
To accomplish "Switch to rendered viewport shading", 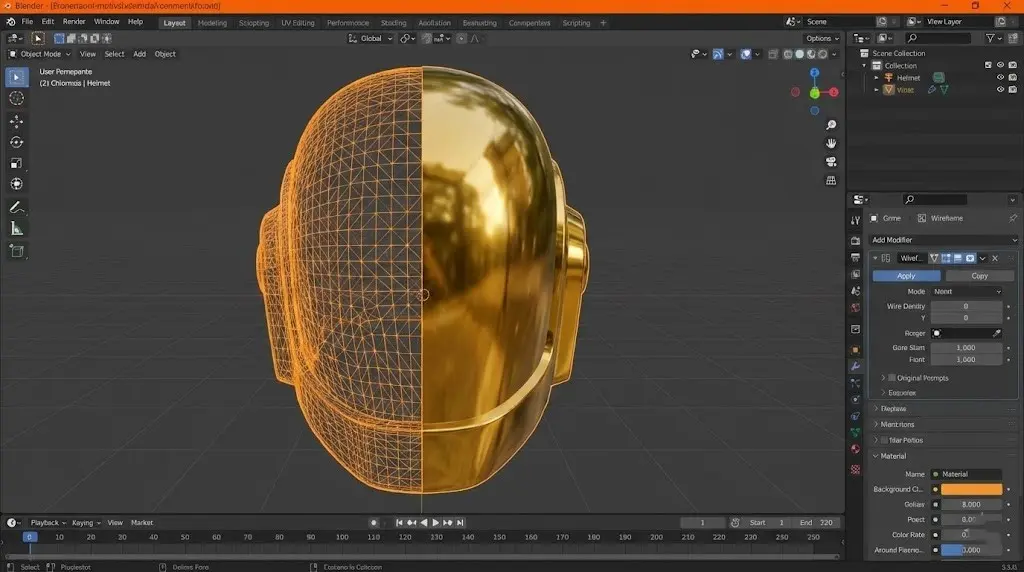I will click(823, 54).
